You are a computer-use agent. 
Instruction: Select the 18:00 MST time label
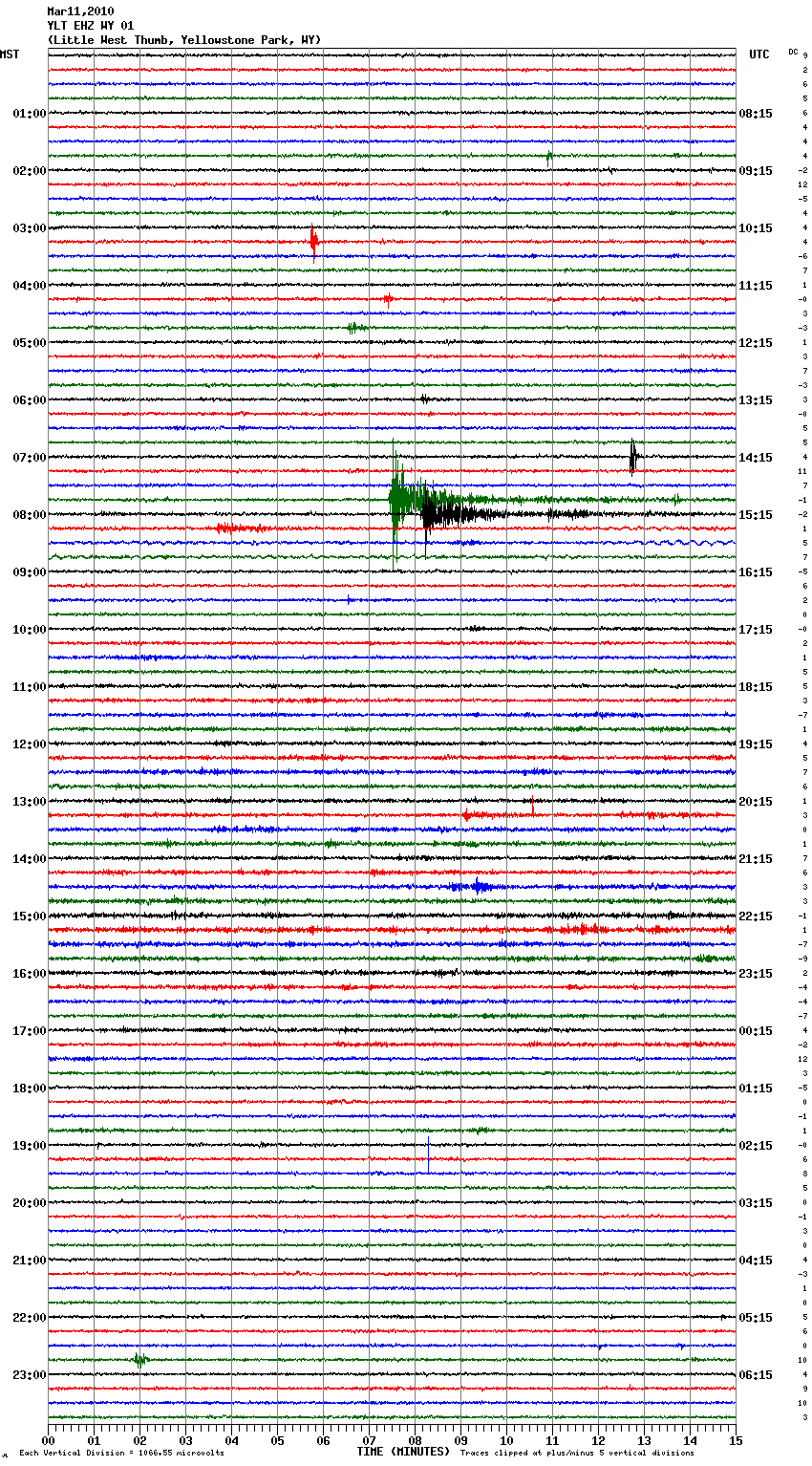(x=30, y=1089)
